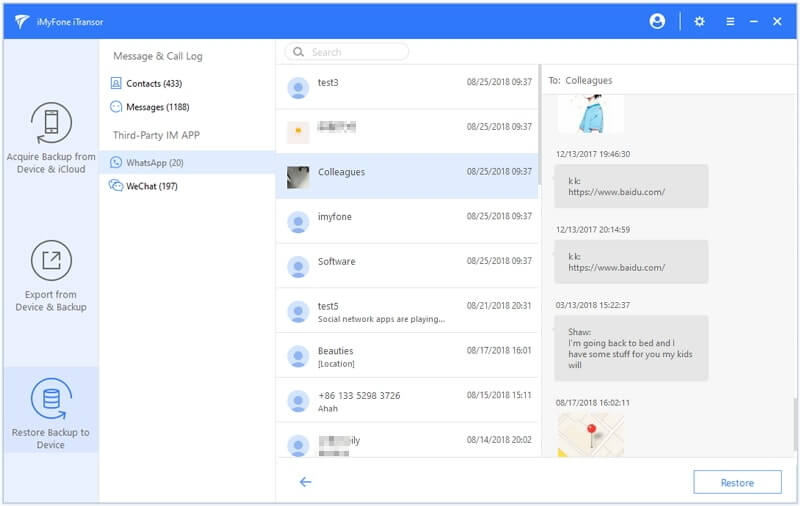Image resolution: width=800 pixels, height=506 pixels.
Task: Click the iMyFone iTransor logo
Action: click(x=21, y=21)
